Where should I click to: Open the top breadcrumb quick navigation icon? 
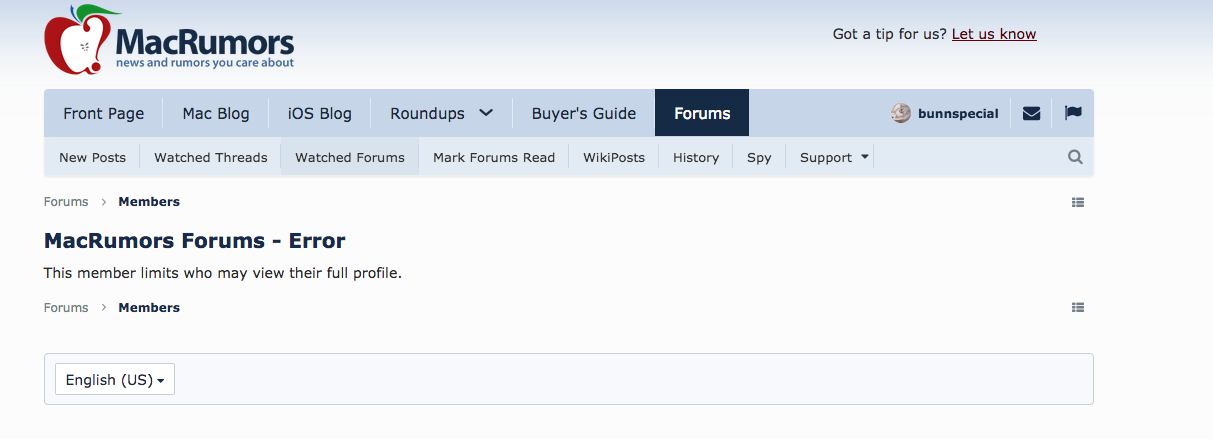[x=1078, y=202]
